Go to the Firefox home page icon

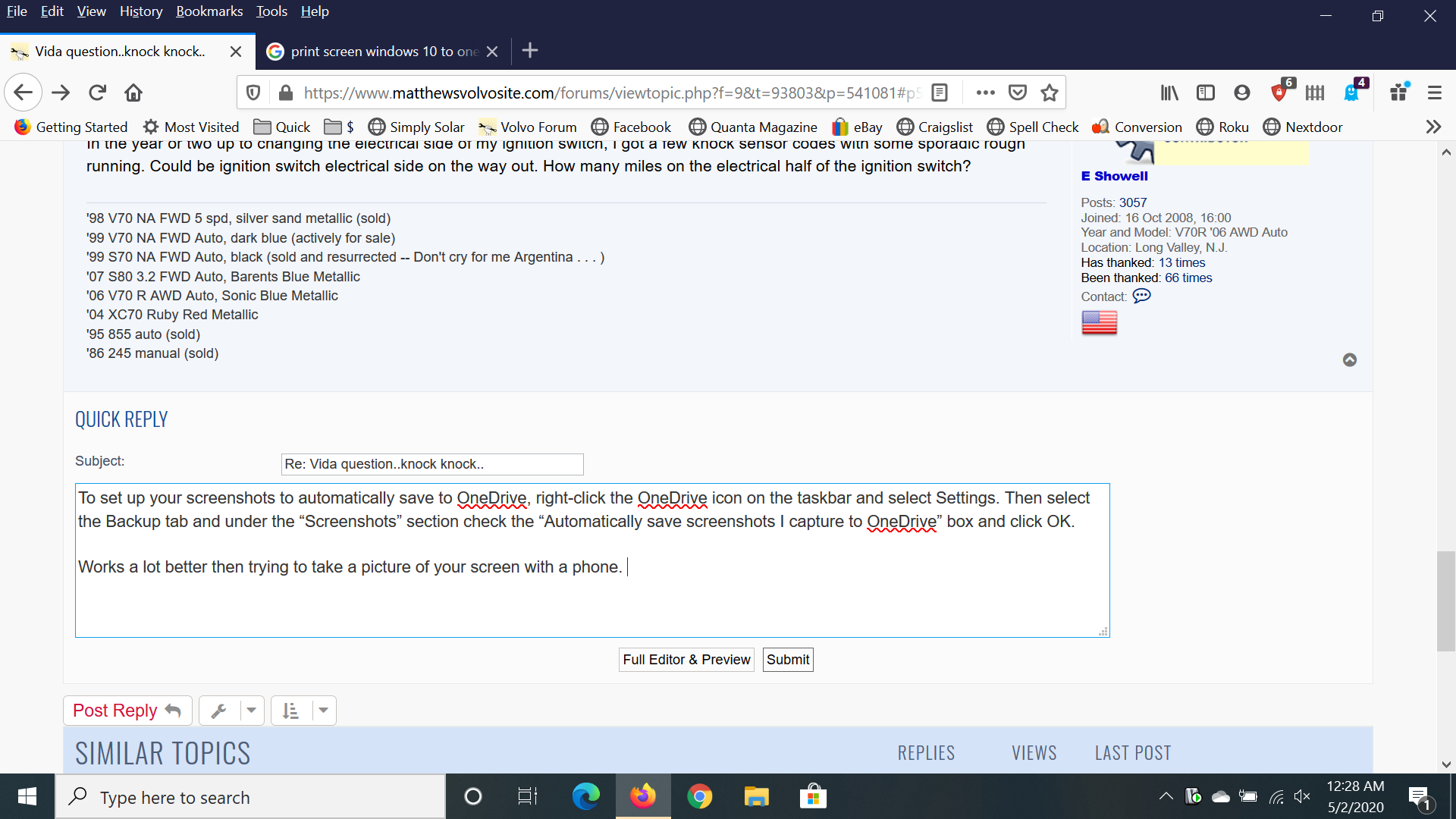point(133,93)
